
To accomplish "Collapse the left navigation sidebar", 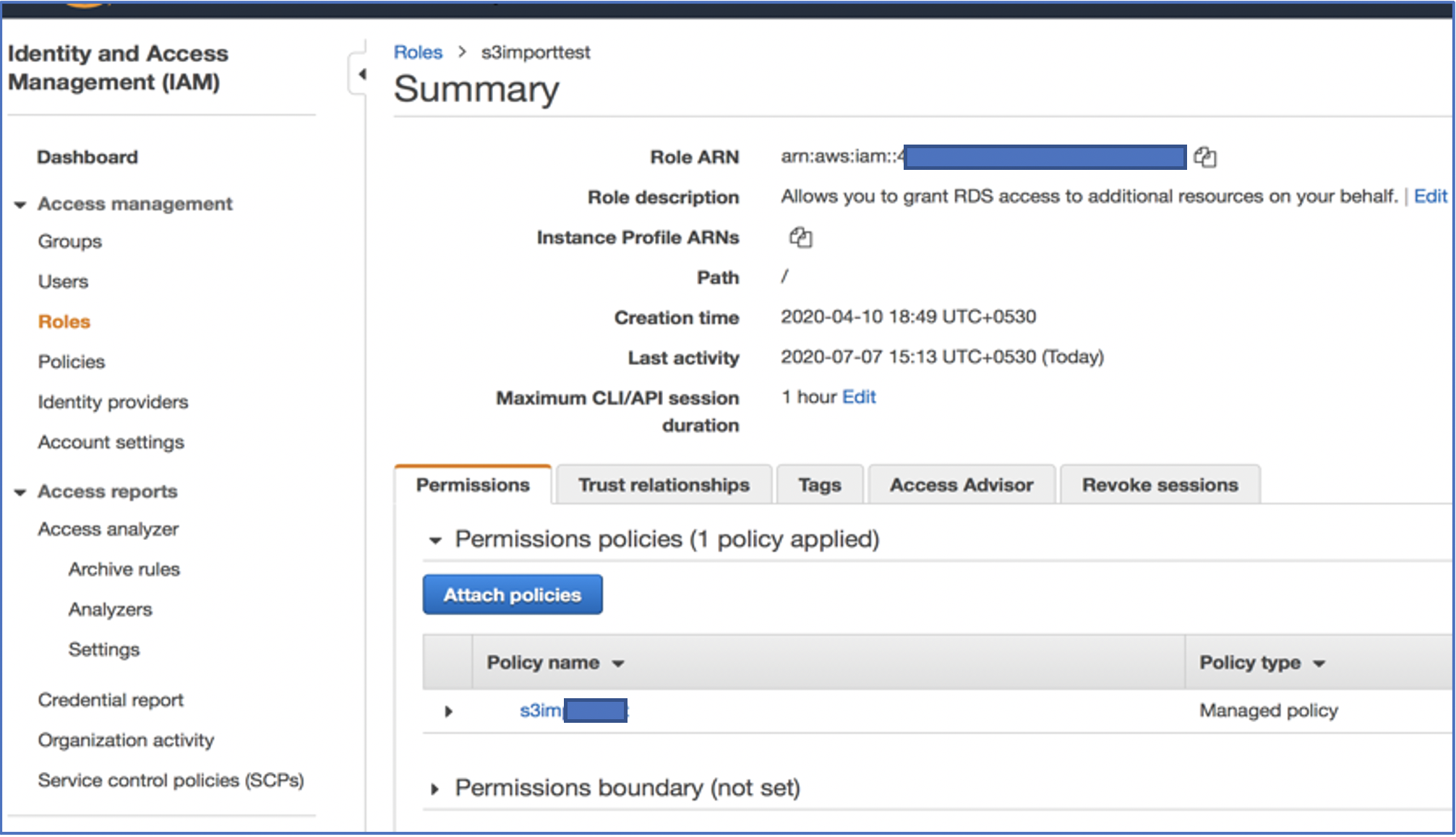I will [361, 74].
